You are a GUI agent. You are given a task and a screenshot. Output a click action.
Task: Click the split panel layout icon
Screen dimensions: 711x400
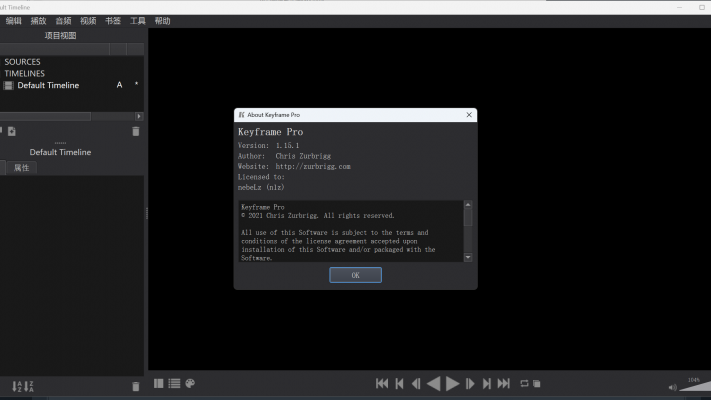(x=159, y=383)
